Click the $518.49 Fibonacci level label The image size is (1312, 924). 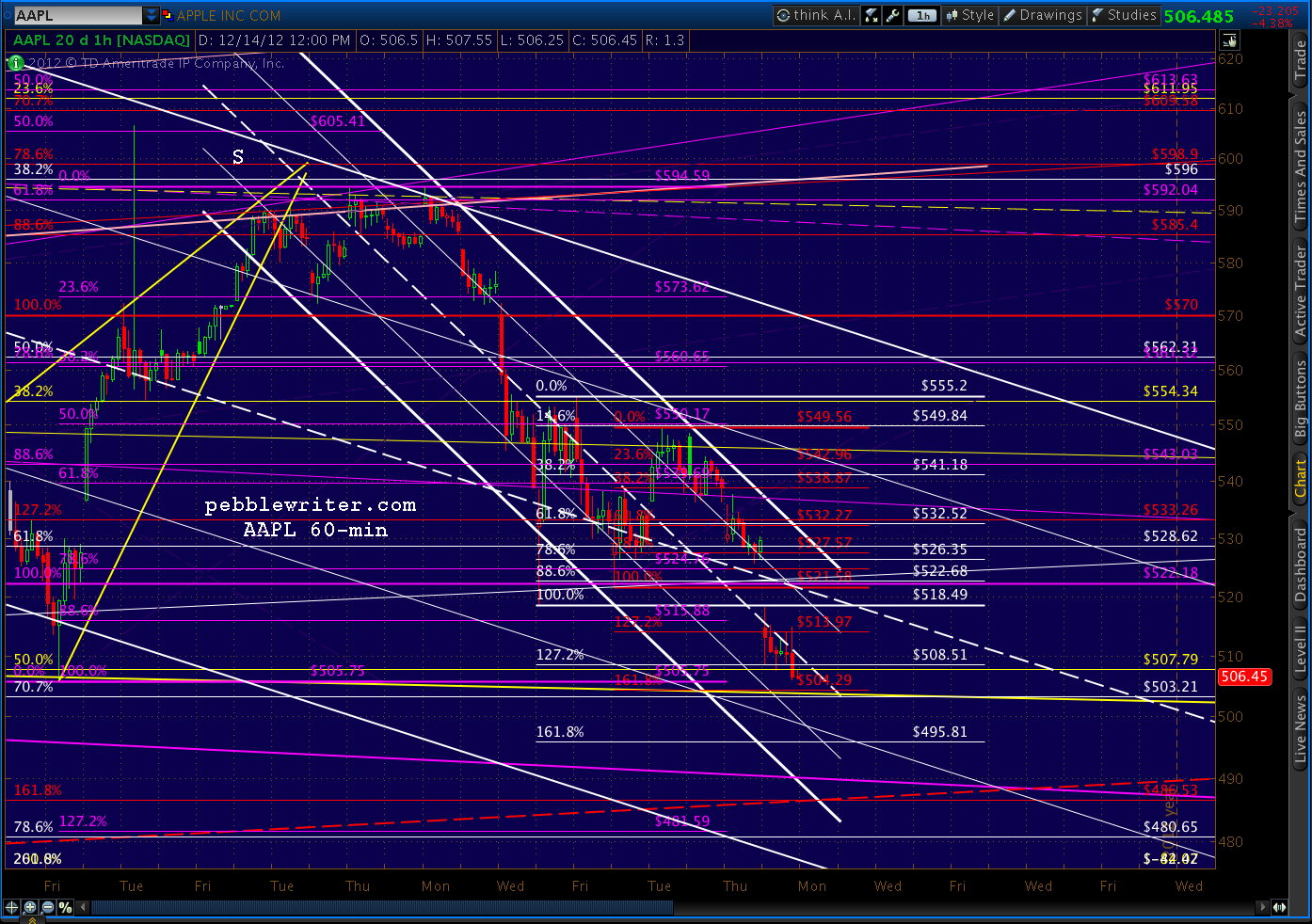939,595
